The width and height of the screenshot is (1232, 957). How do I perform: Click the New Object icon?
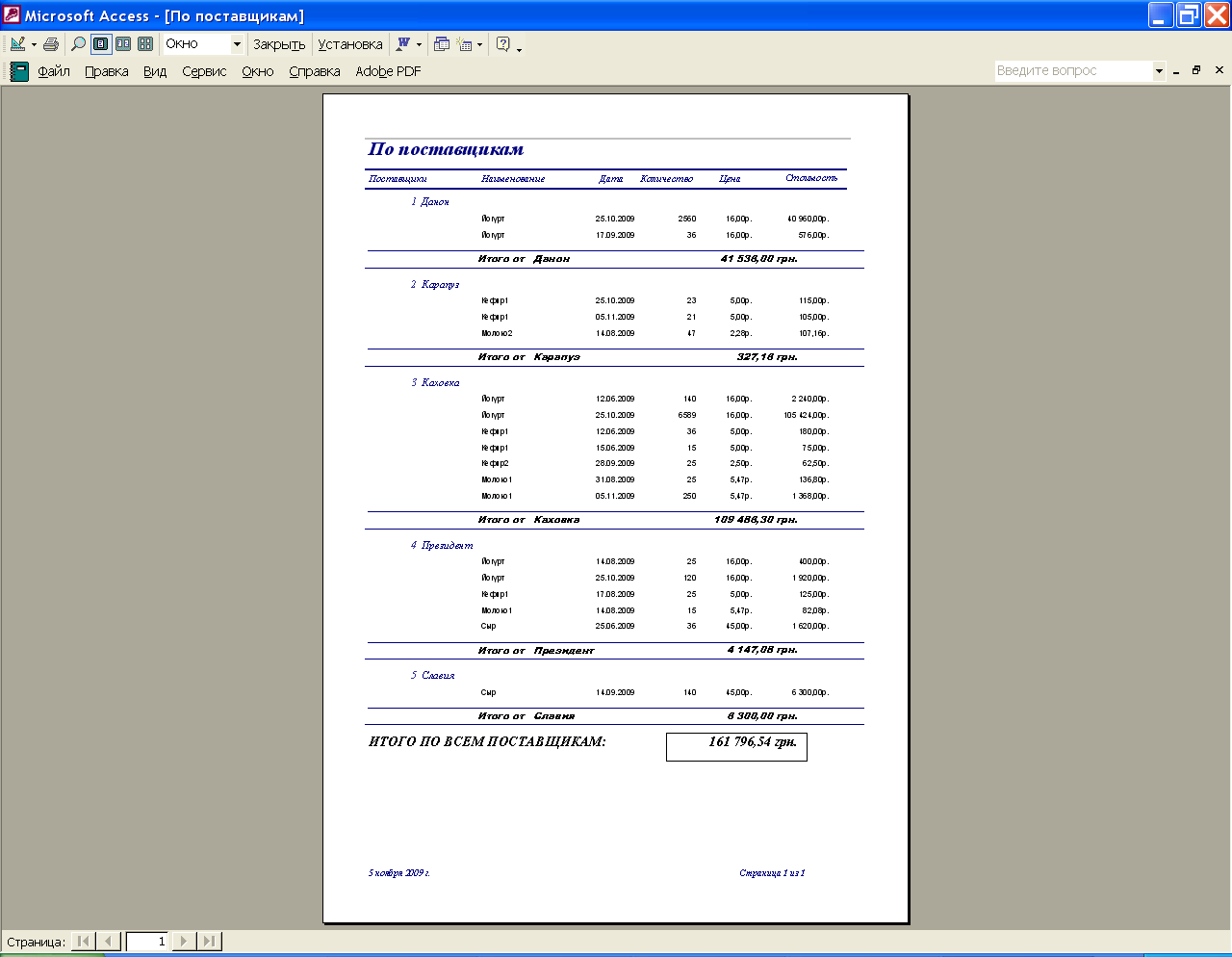(x=465, y=44)
